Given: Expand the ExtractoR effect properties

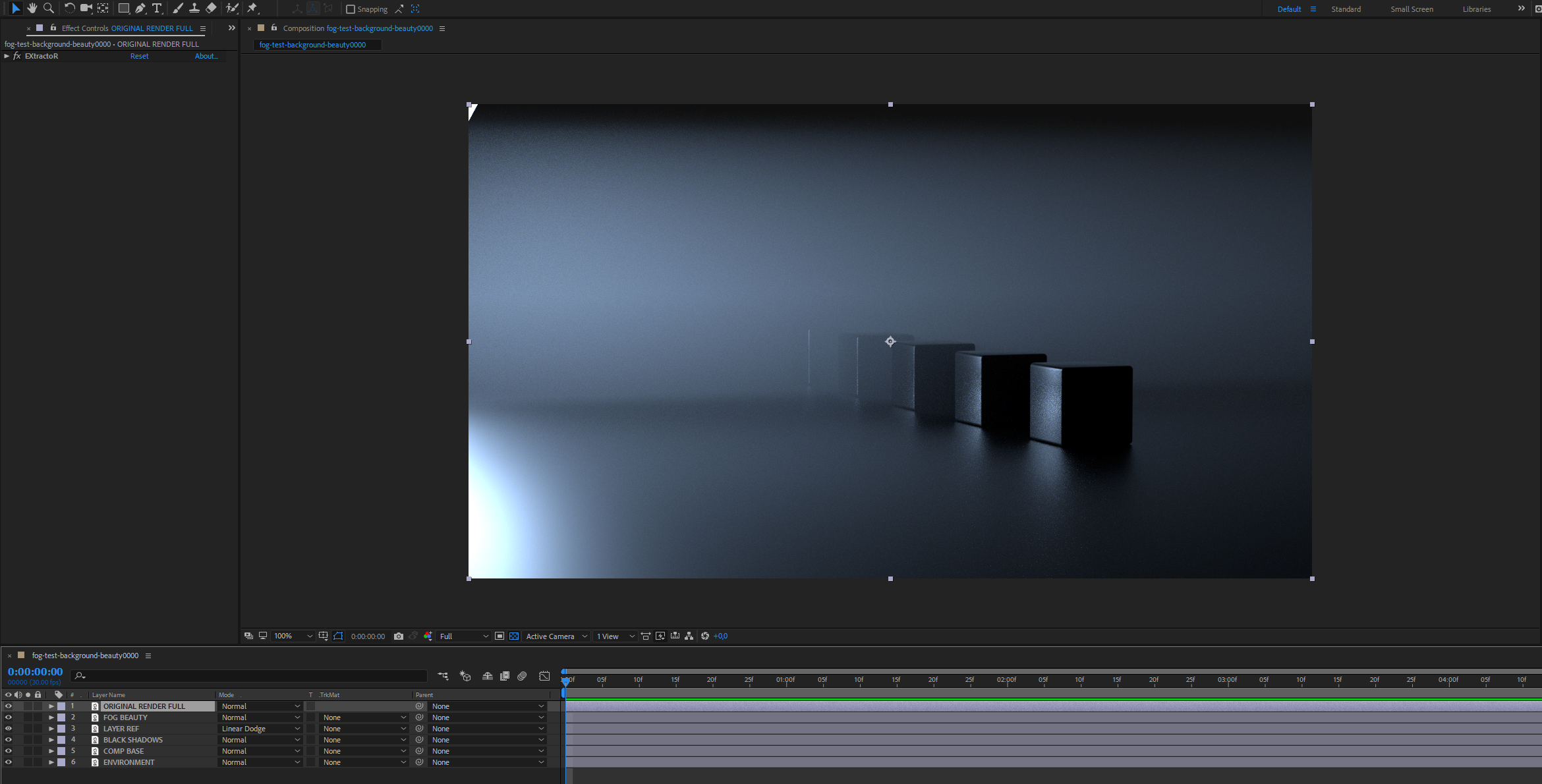Looking at the screenshot, I should 7,56.
